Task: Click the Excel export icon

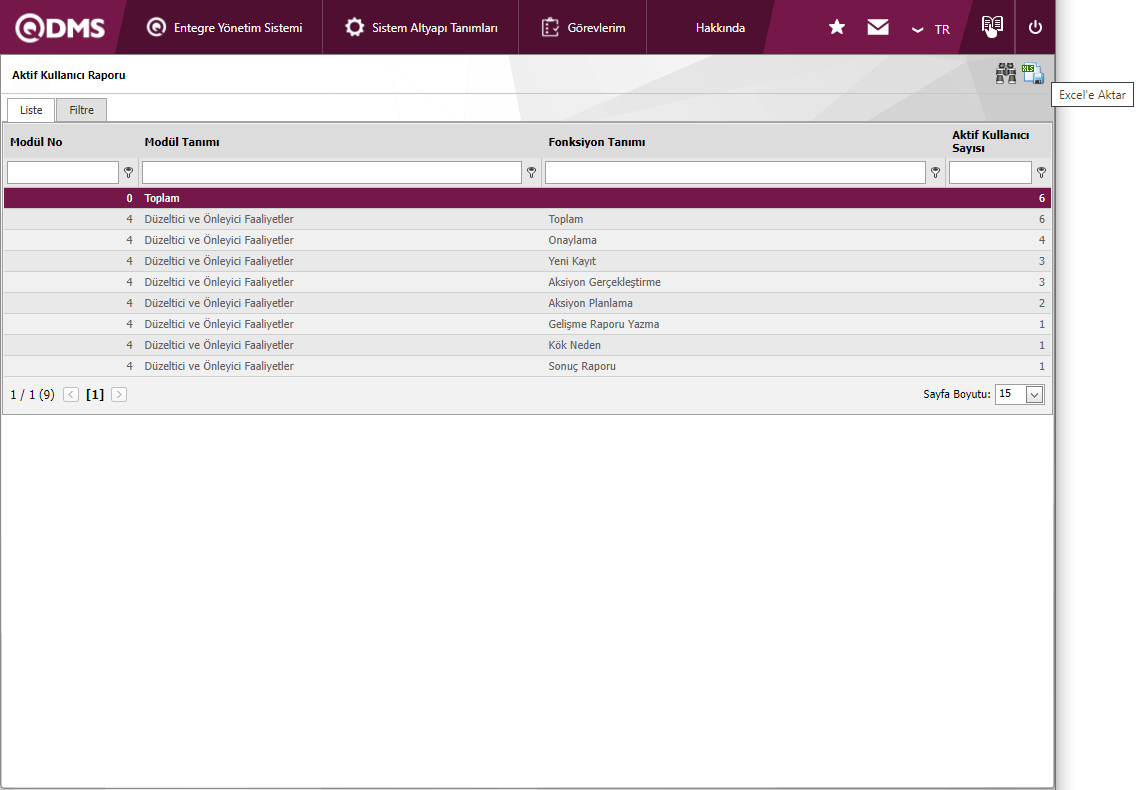Action: (x=1033, y=74)
